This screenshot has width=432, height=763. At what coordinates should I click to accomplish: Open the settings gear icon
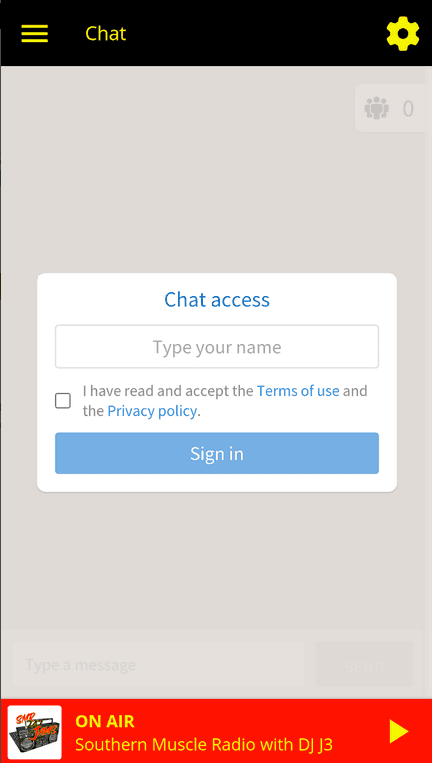pos(403,34)
